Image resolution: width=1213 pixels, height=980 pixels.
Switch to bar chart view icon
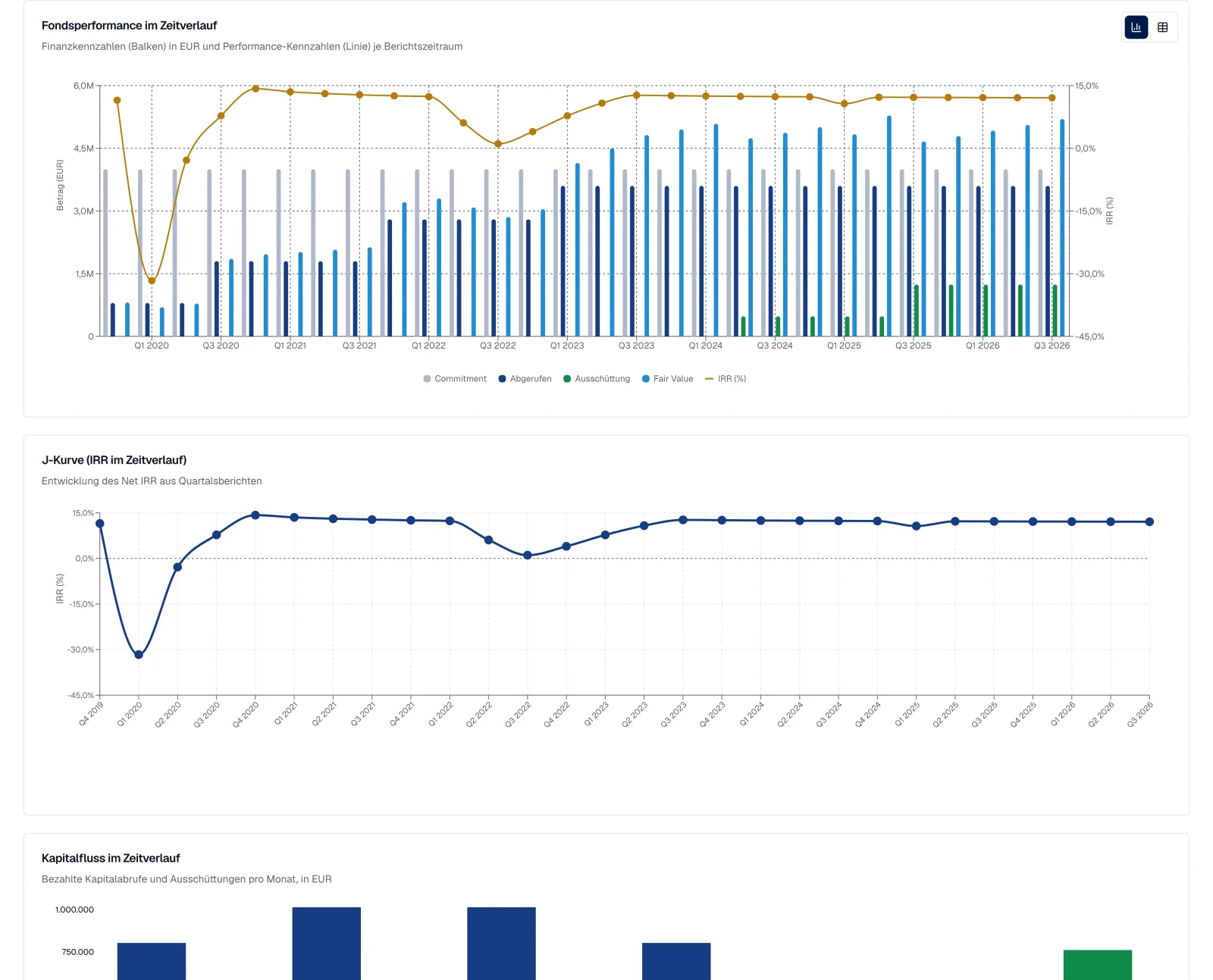[1136, 27]
